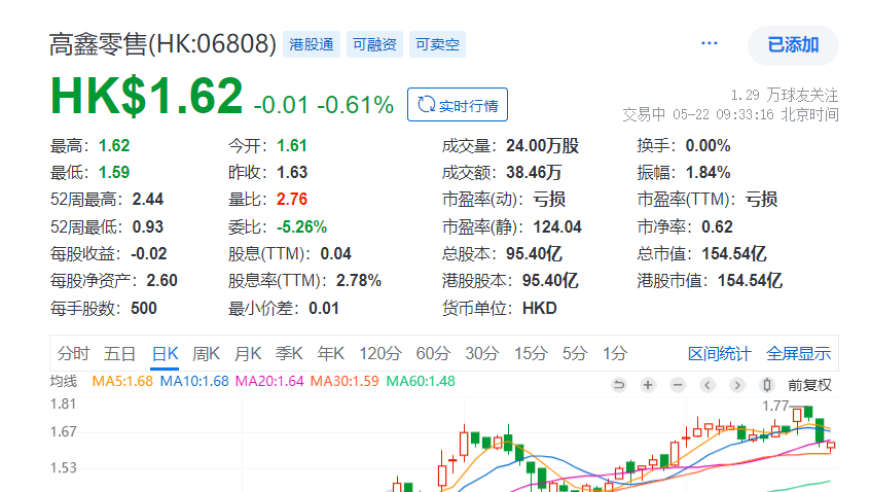Click the chart reset/undo arrow icon
Screen dimensions: 870x492
618,384
